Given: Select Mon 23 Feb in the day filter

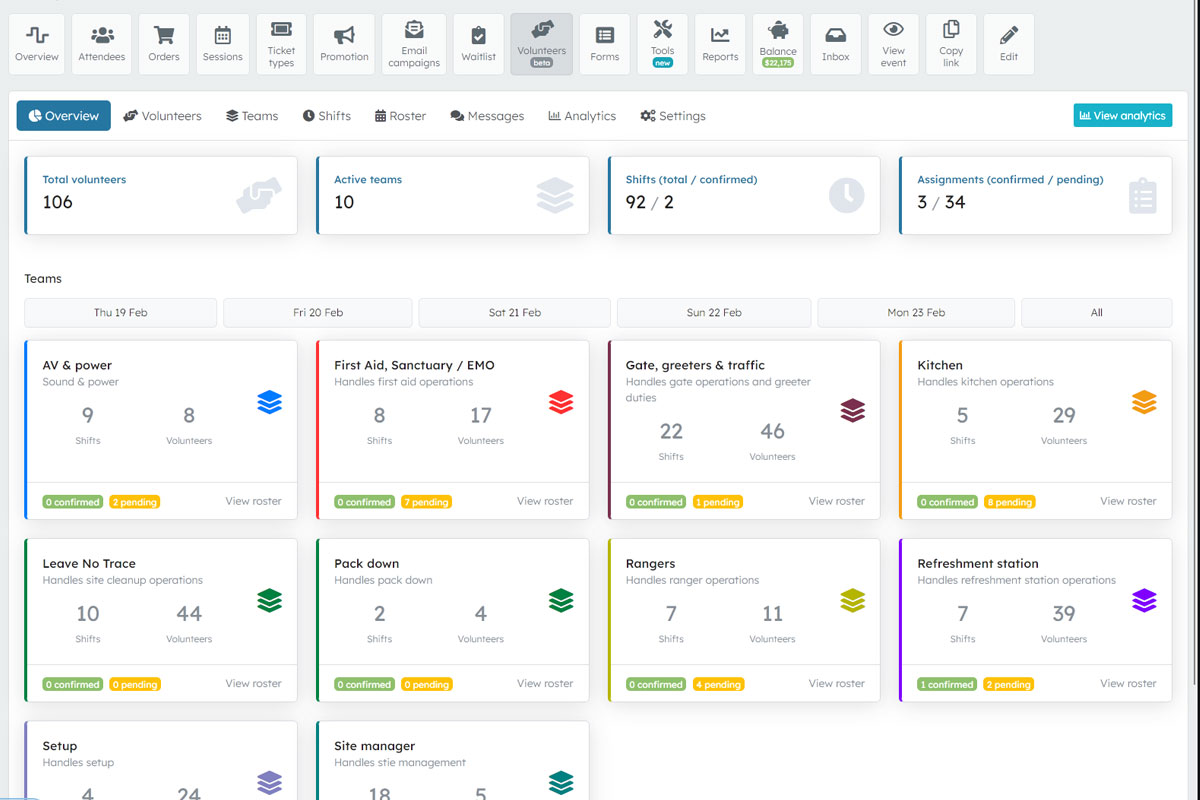Looking at the screenshot, I should (x=915, y=312).
